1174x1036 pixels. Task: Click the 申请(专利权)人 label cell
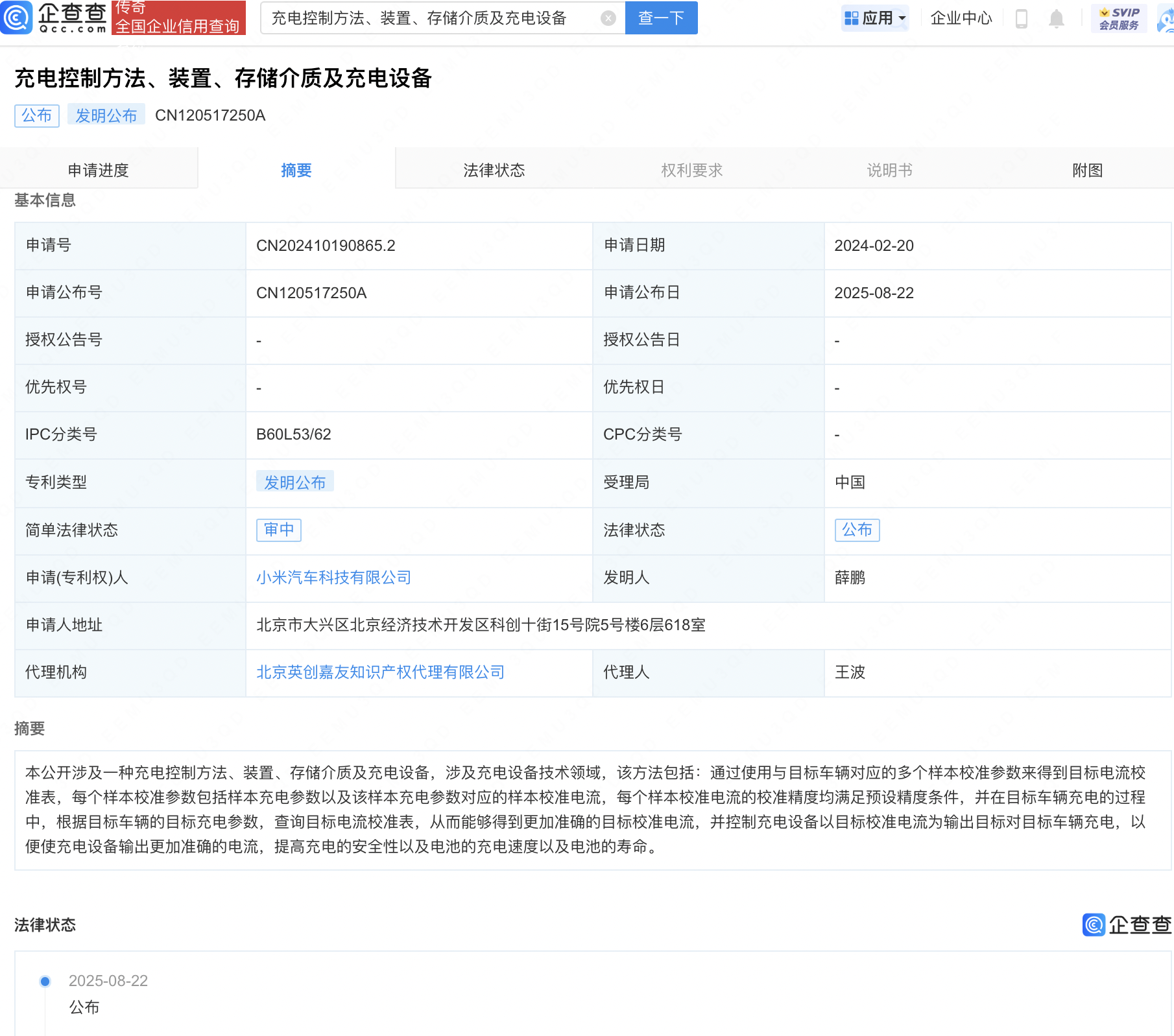(130, 578)
